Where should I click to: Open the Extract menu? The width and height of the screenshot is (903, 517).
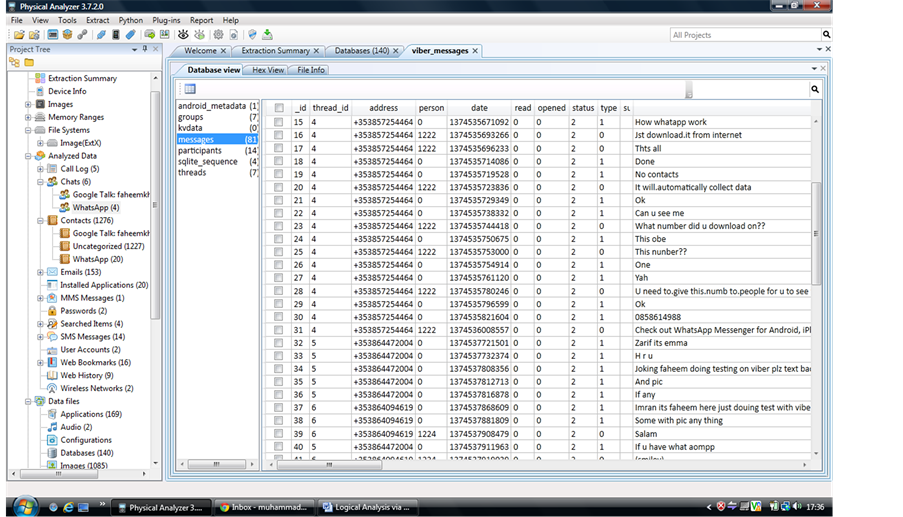click(97, 20)
